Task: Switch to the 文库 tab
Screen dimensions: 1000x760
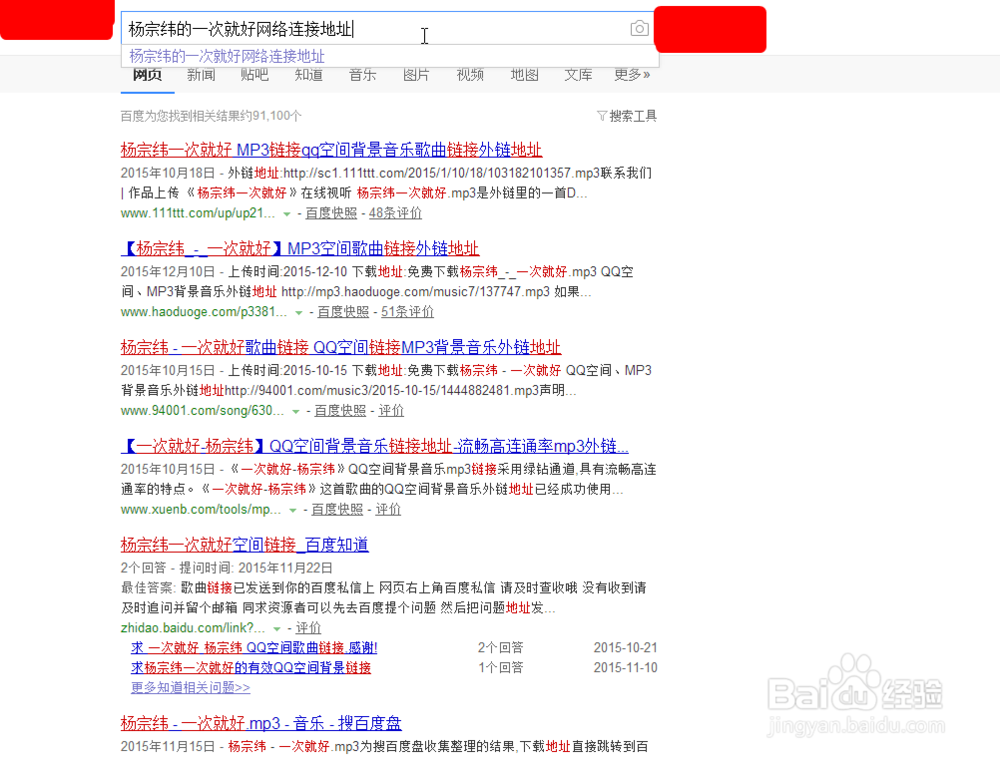Action: [x=578, y=75]
